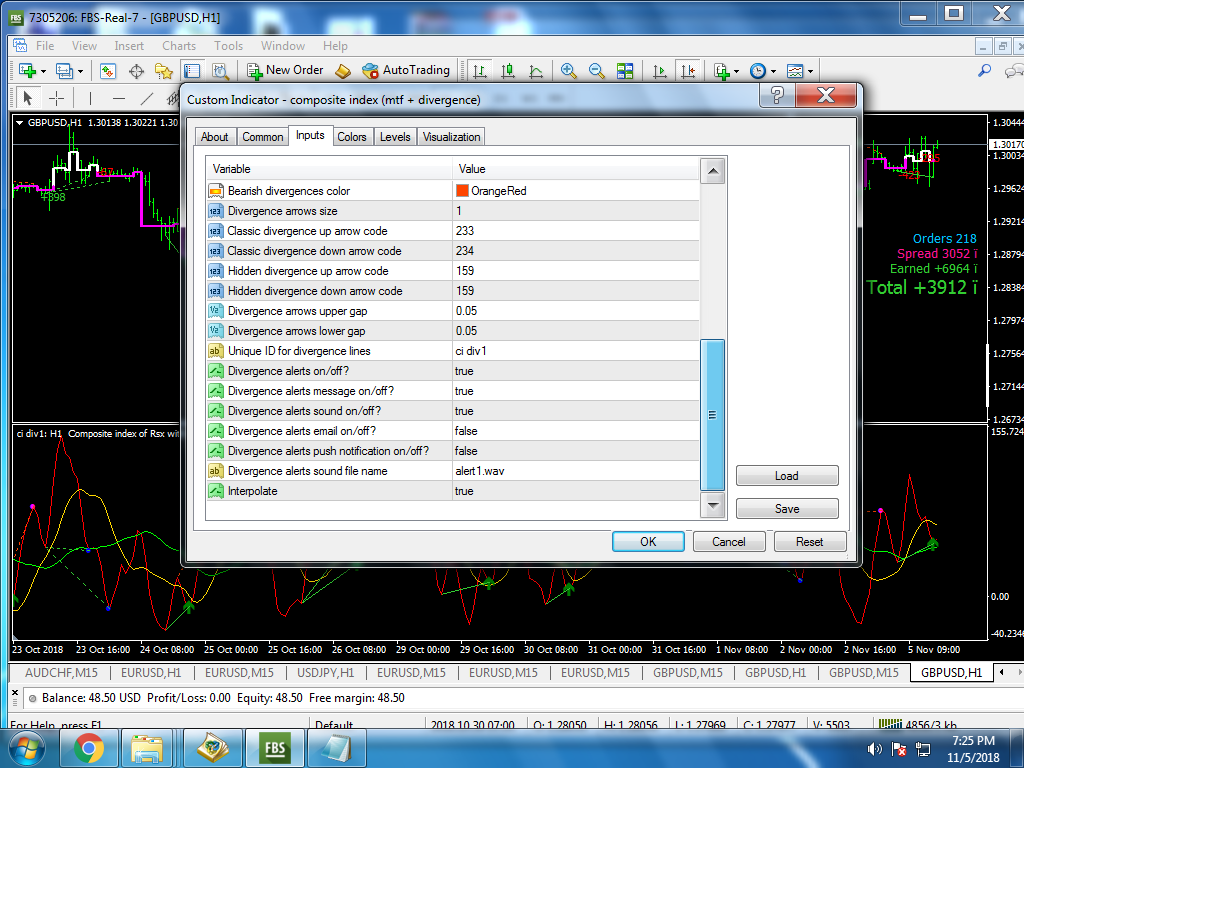Expand the New Chart dropdown arrow
This screenshot has width=1228, height=920.
[43, 72]
